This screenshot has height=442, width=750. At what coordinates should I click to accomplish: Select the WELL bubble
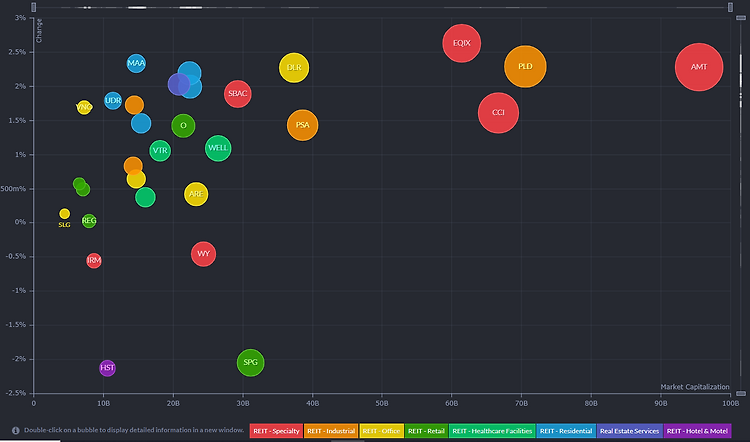pyautogui.click(x=218, y=148)
